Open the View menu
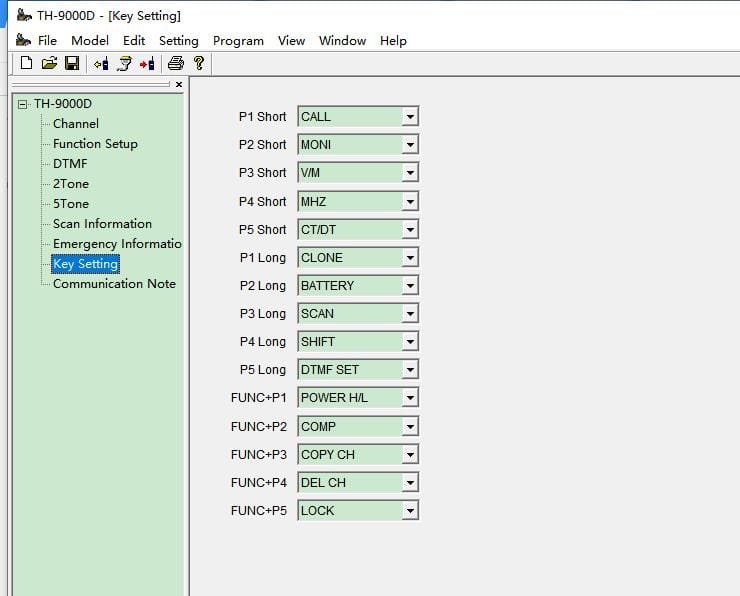The image size is (740, 596). [291, 41]
